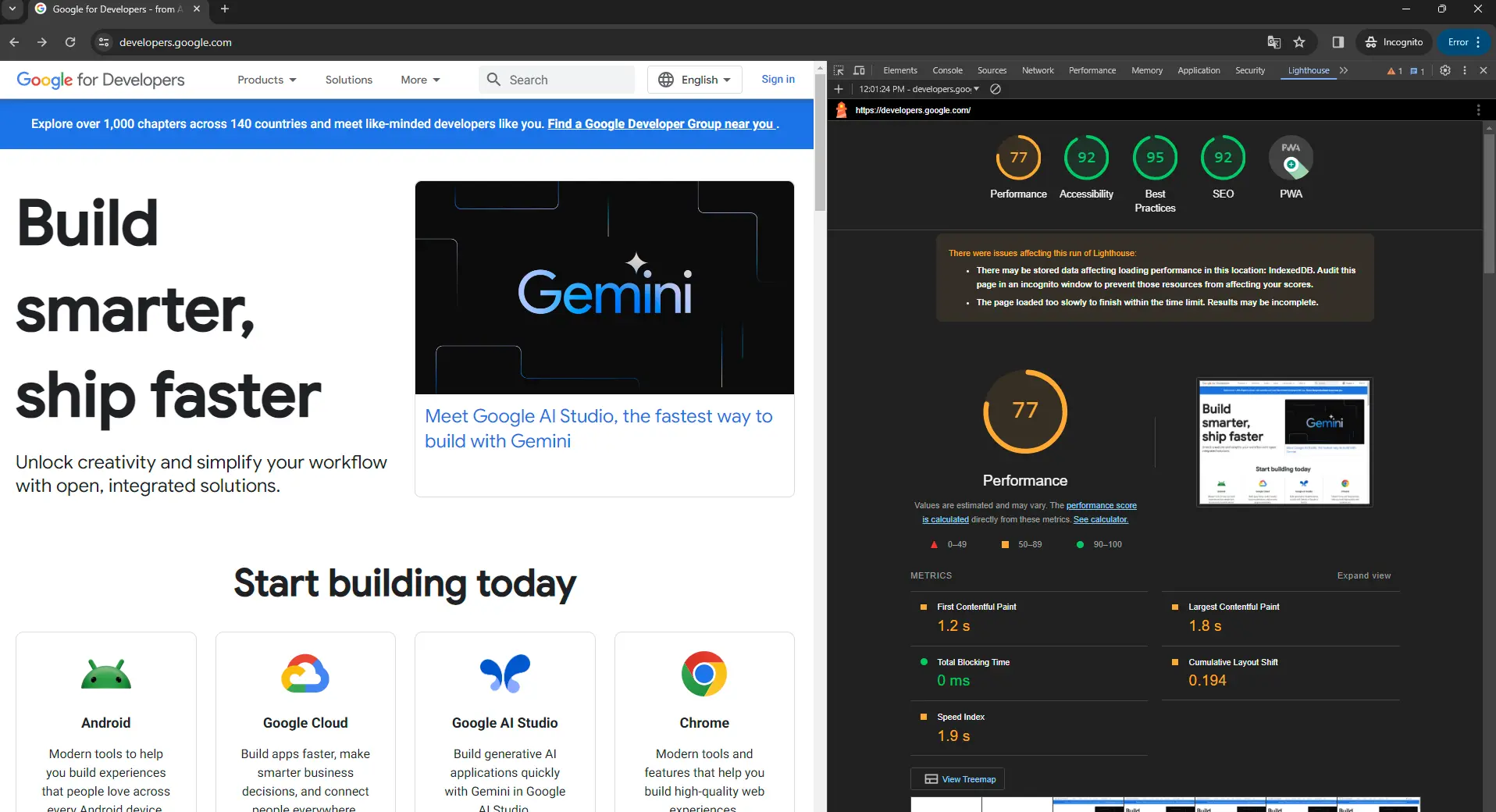1496x812 pixels.
Task: Show more DevTools tabs with the chevrons
Action: 1344,70
